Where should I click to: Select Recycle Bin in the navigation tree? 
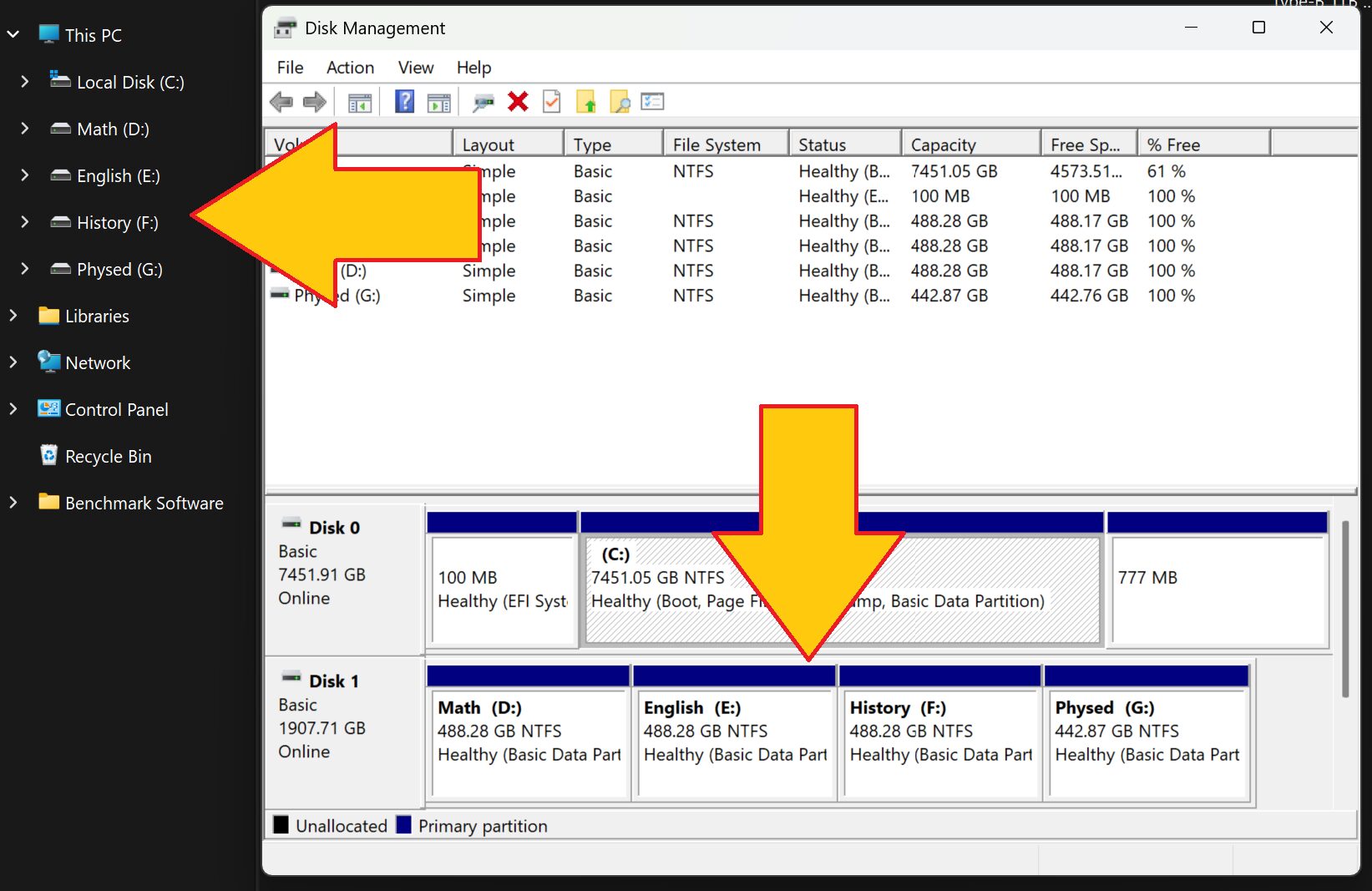pyautogui.click(x=108, y=456)
